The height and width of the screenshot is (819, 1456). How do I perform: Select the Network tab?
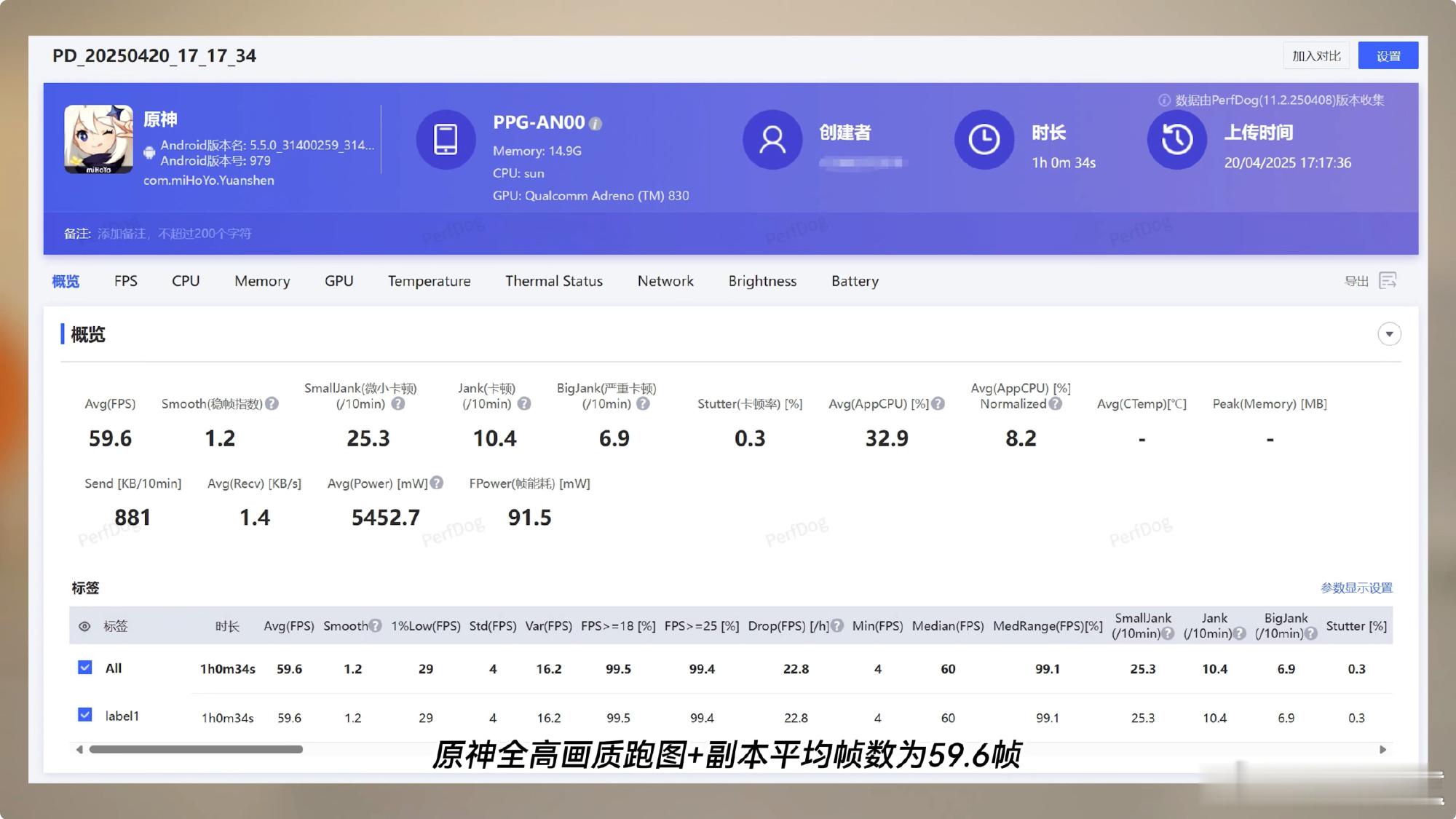pos(665,281)
